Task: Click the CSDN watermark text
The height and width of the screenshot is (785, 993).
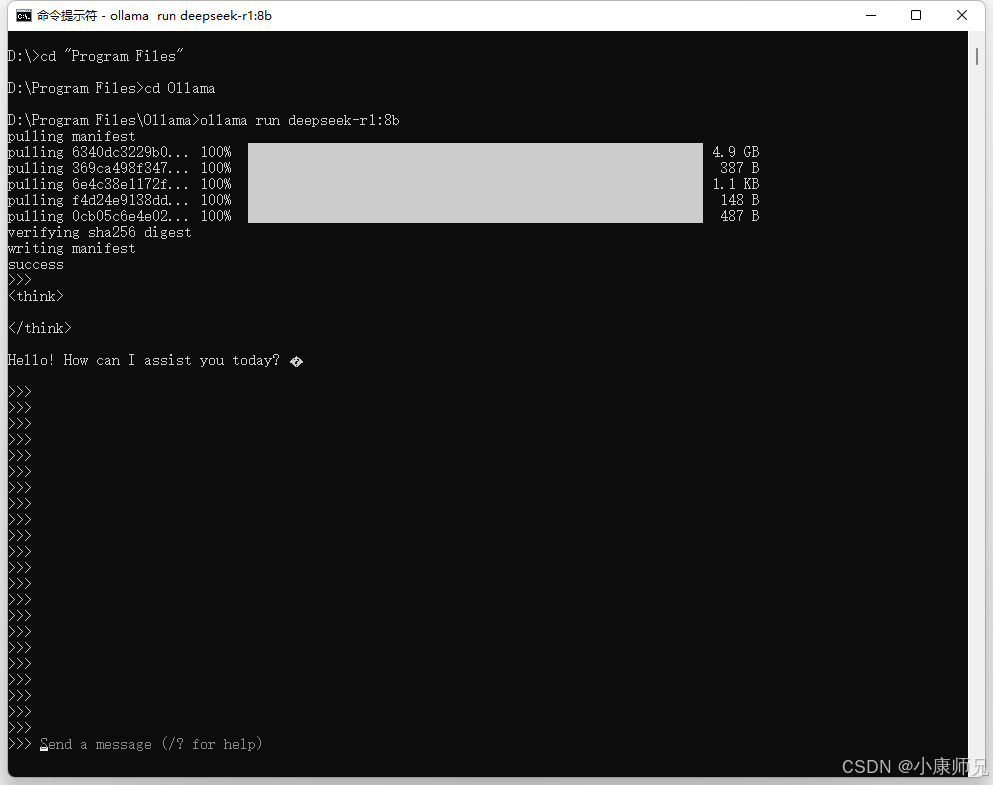Action: 910,766
